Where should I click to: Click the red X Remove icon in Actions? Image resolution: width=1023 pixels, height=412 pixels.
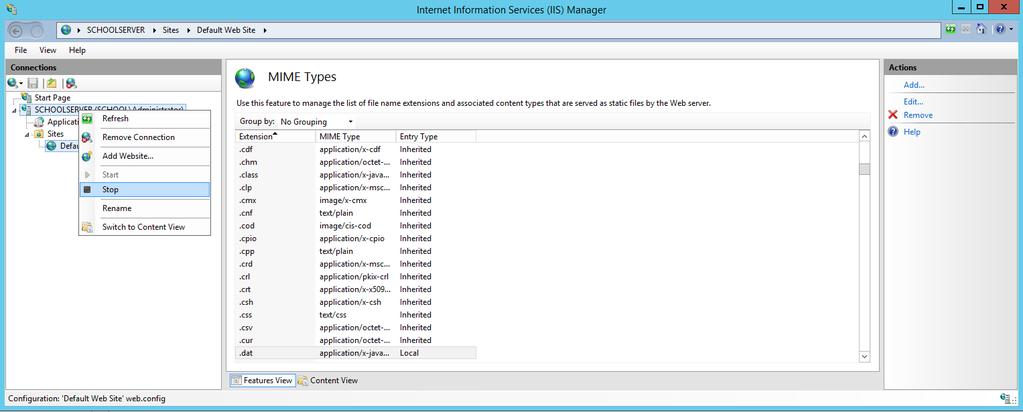893,115
